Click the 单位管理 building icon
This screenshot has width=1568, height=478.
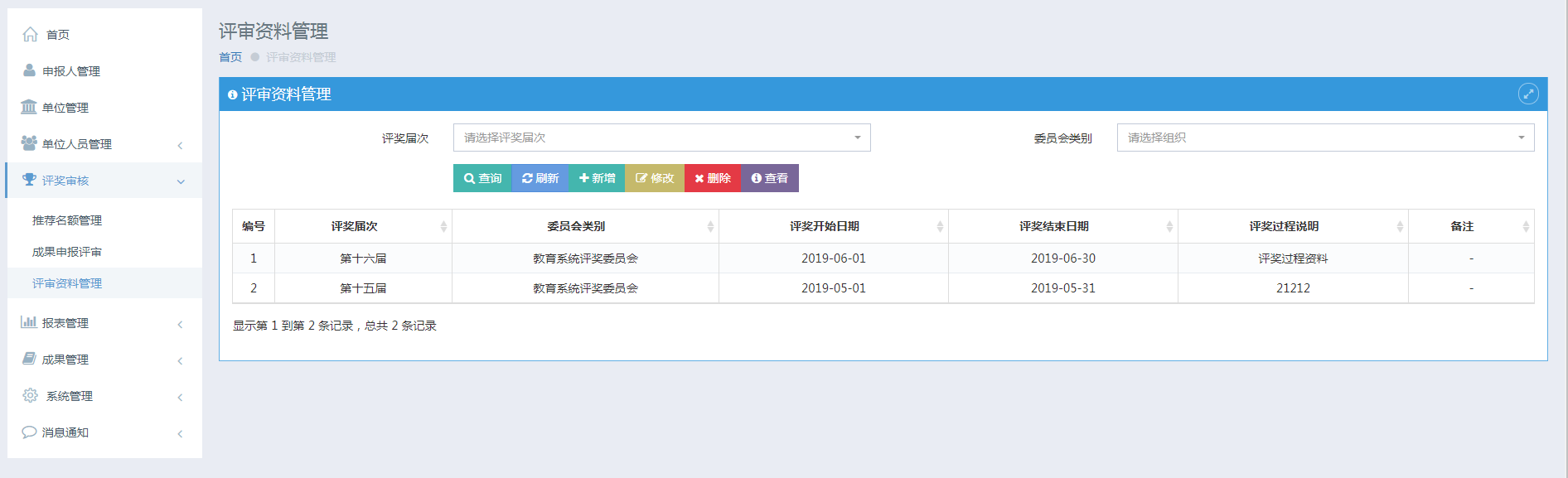click(x=29, y=107)
